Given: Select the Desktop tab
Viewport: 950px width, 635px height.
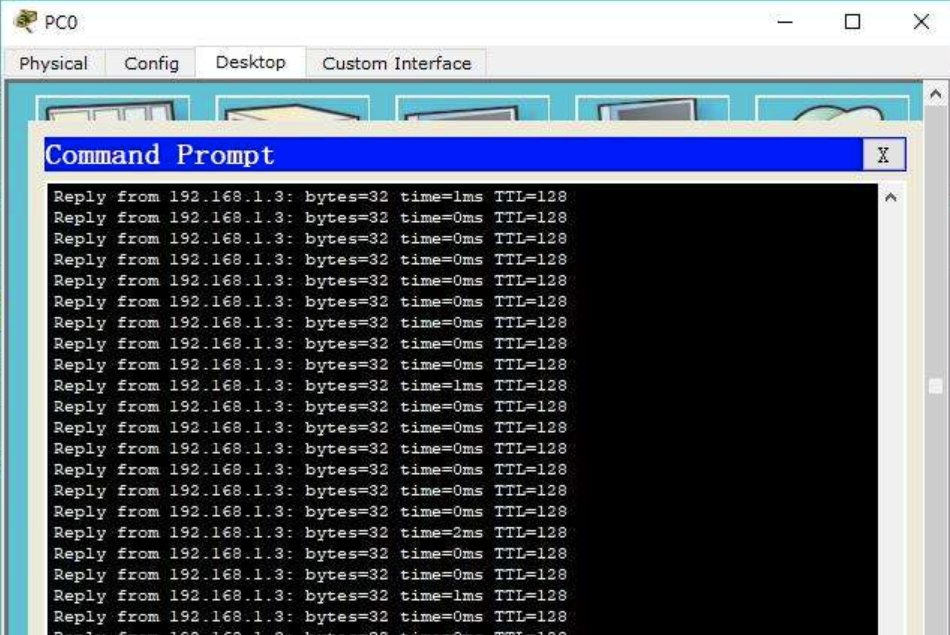Looking at the screenshot, I should tap(250, 62).
